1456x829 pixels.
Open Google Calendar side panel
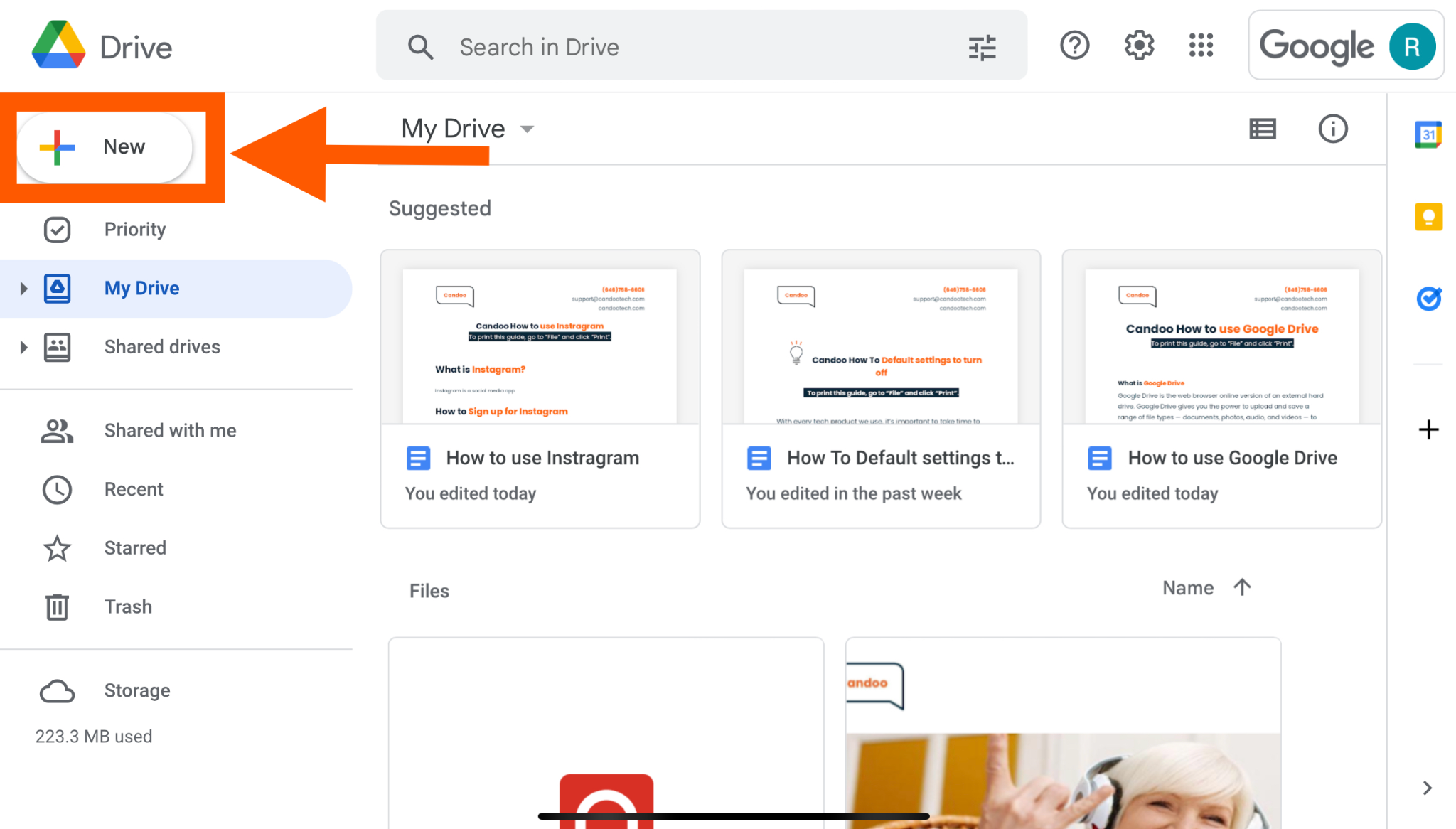click(x=1428, y=134)
